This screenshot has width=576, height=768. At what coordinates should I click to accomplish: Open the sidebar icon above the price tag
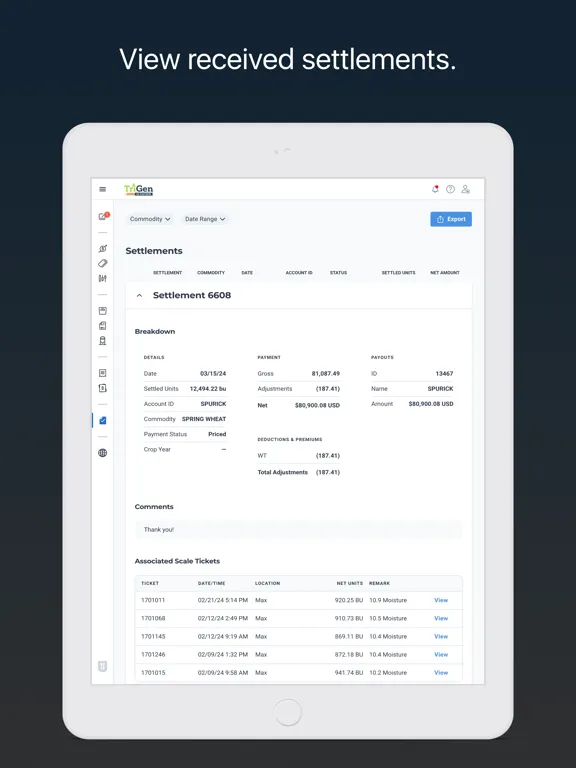click(x=102, y=249)
